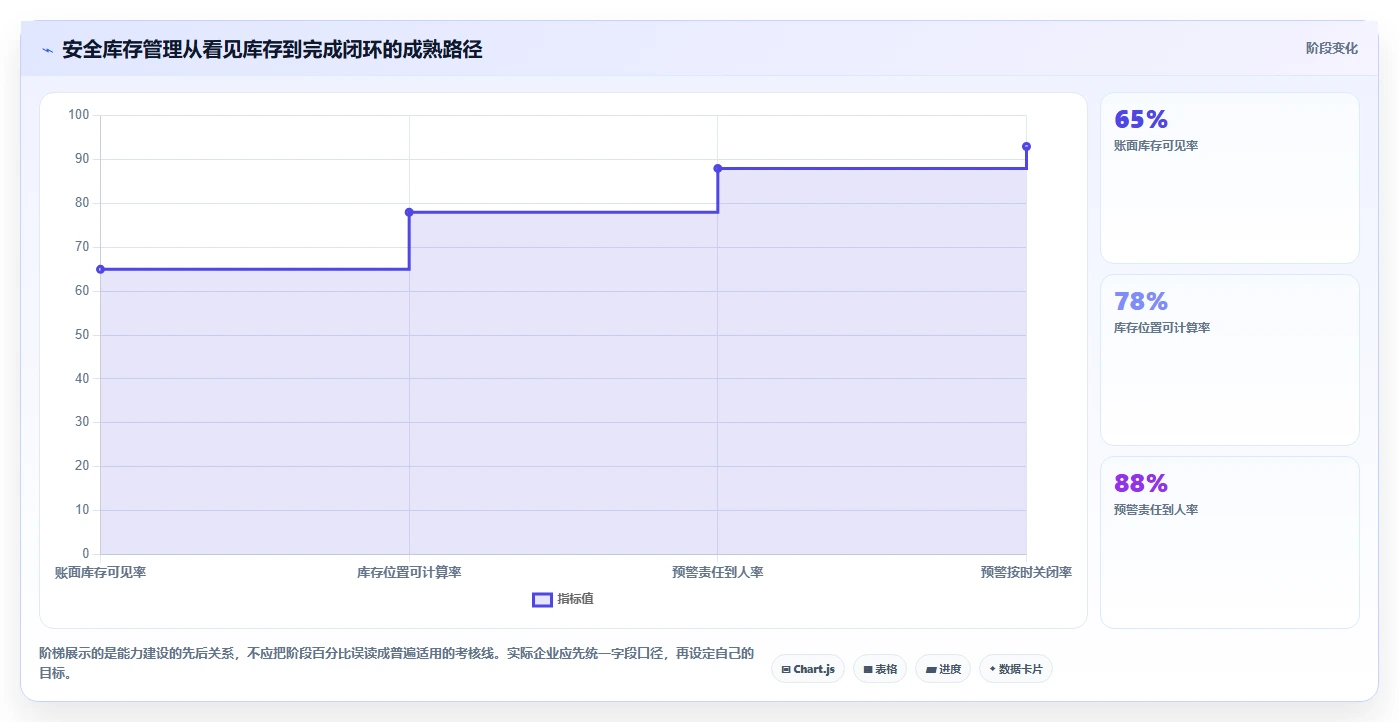This screenshot has height=722, width=1399.
Task: Toggle the 指标值 legend item
Action: (x=564, y=599)
